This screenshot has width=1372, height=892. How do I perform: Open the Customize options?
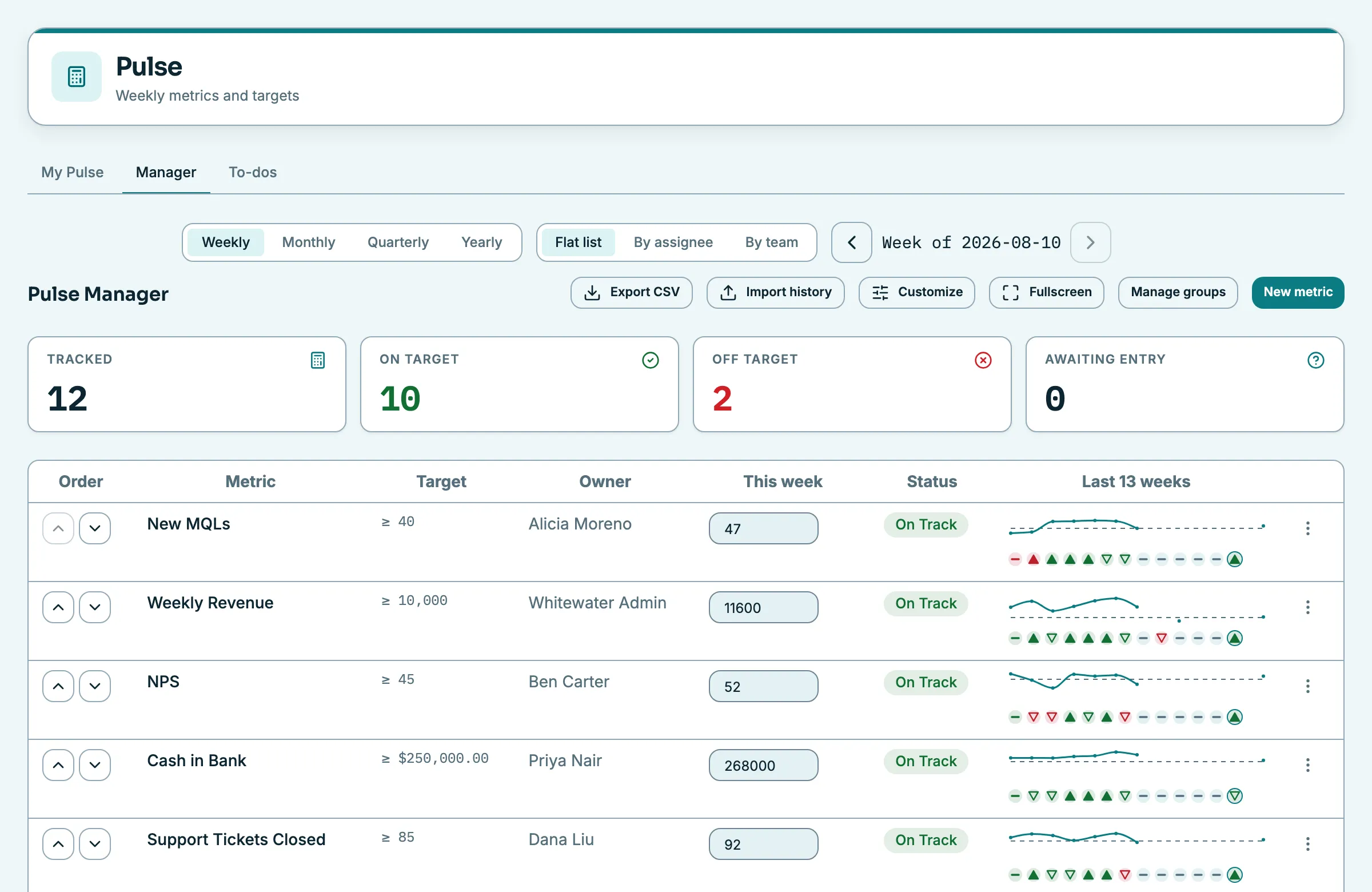[916, 292]
